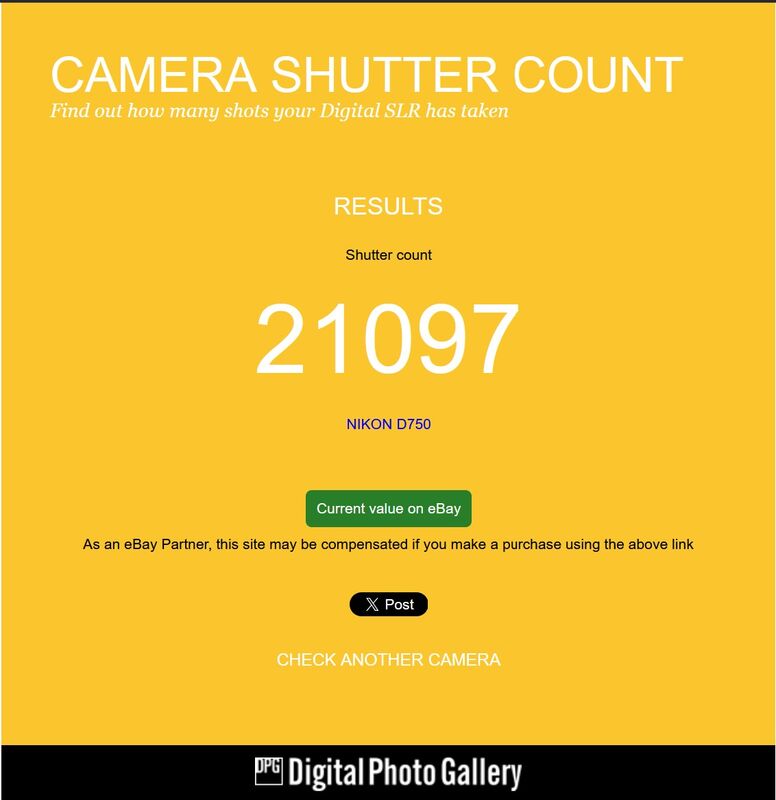Click the word Gallery in footer

[480, 773]
